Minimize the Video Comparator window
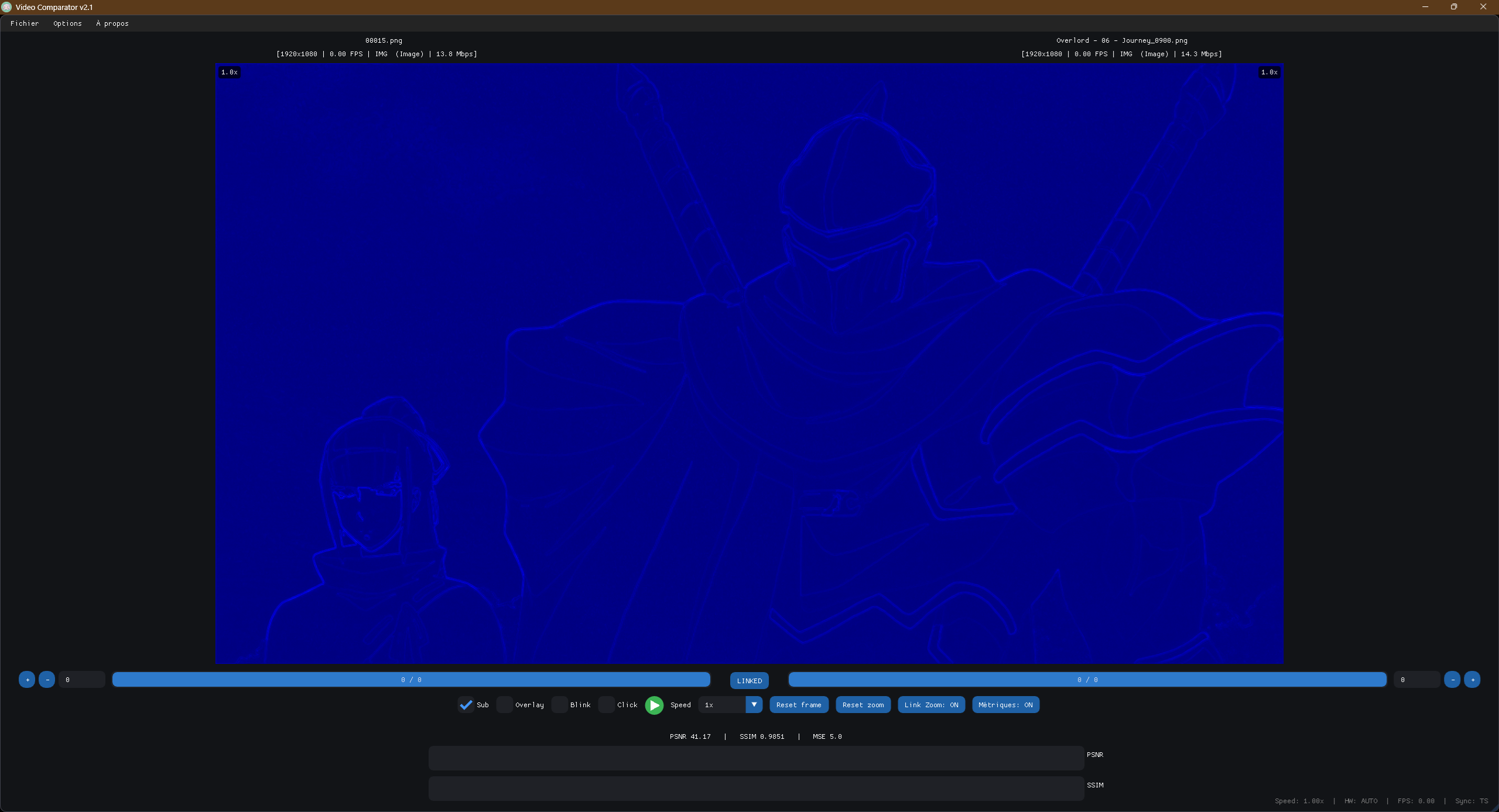 [1425, 7]
